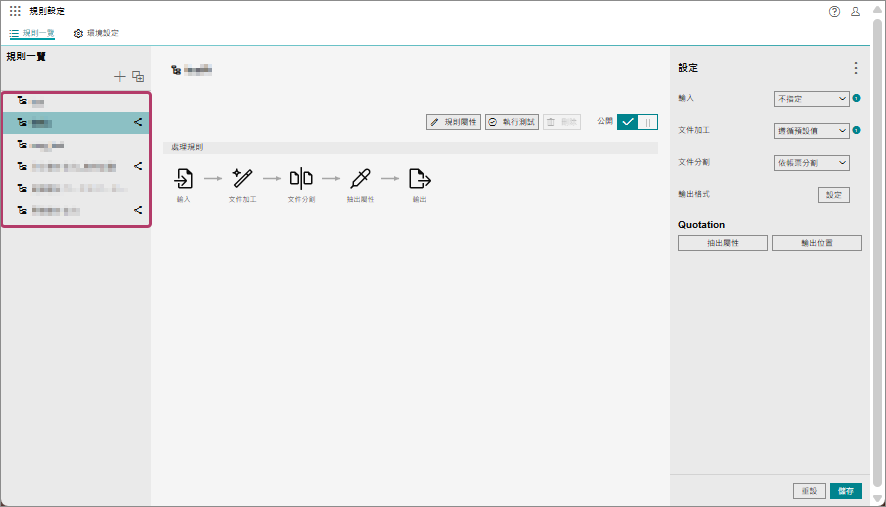Click the 執行測試 button
This screenshot has width=886, height=507.
point(511,121)
